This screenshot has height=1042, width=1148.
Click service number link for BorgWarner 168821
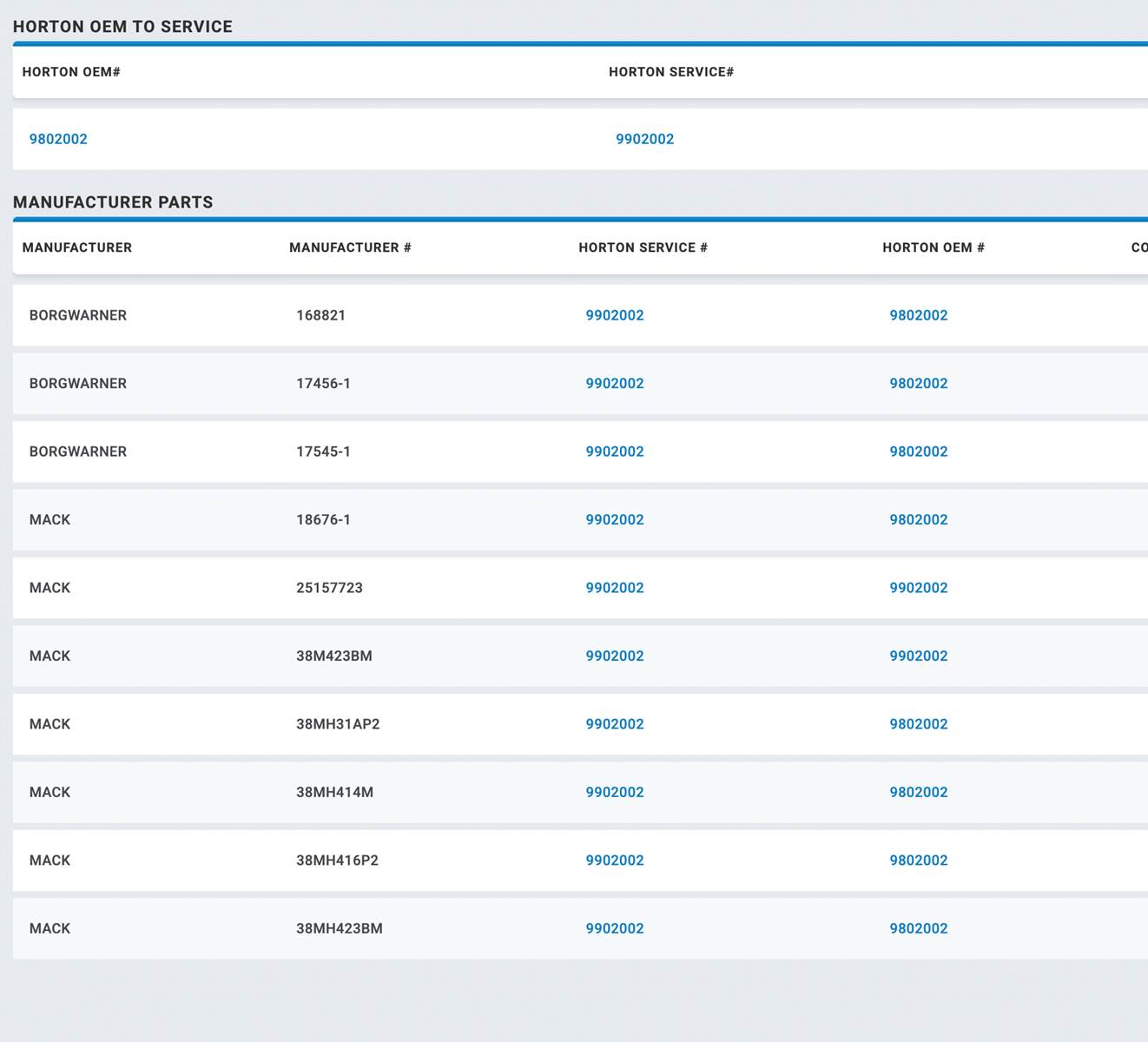(x=614, y=315)
